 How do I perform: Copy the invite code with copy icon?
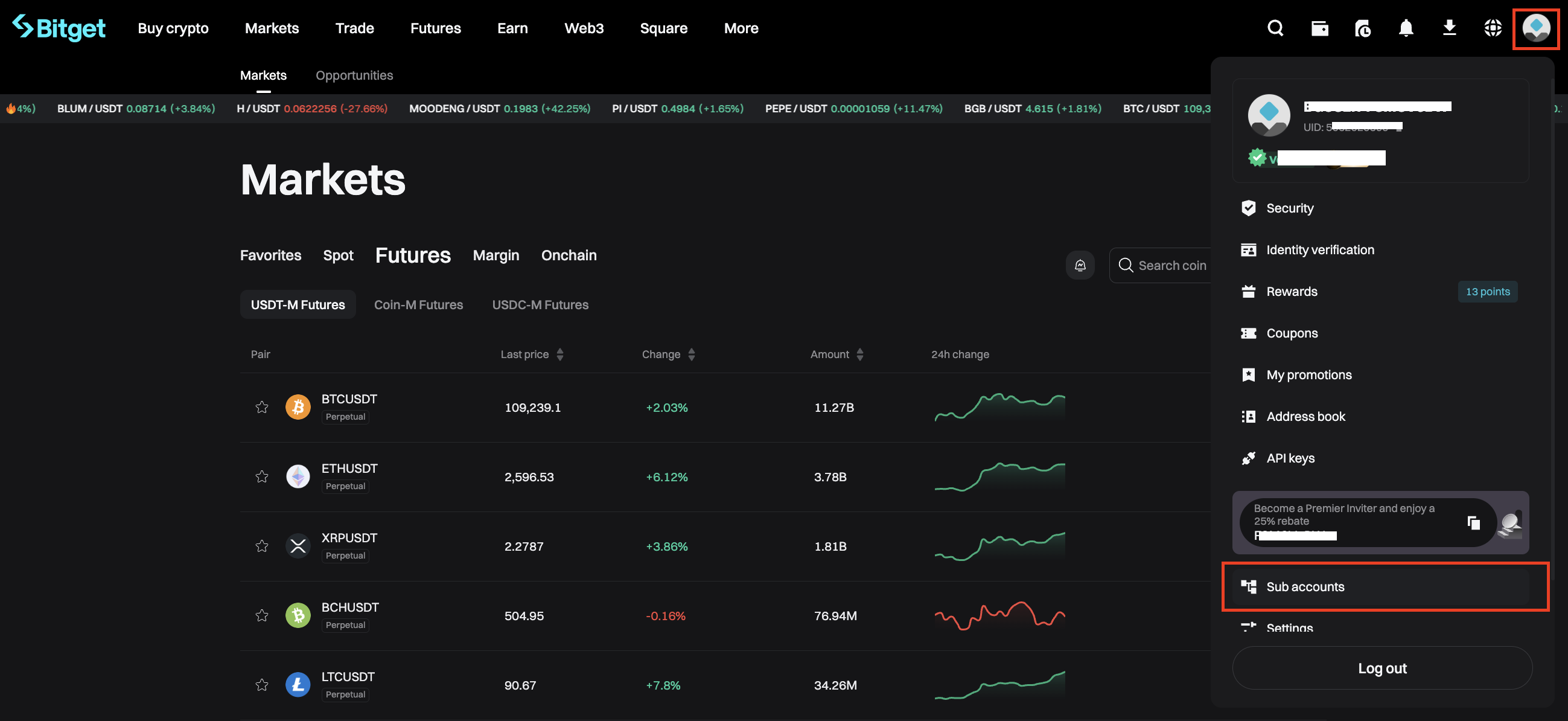pyautogui.click(x=1473, y=522)
